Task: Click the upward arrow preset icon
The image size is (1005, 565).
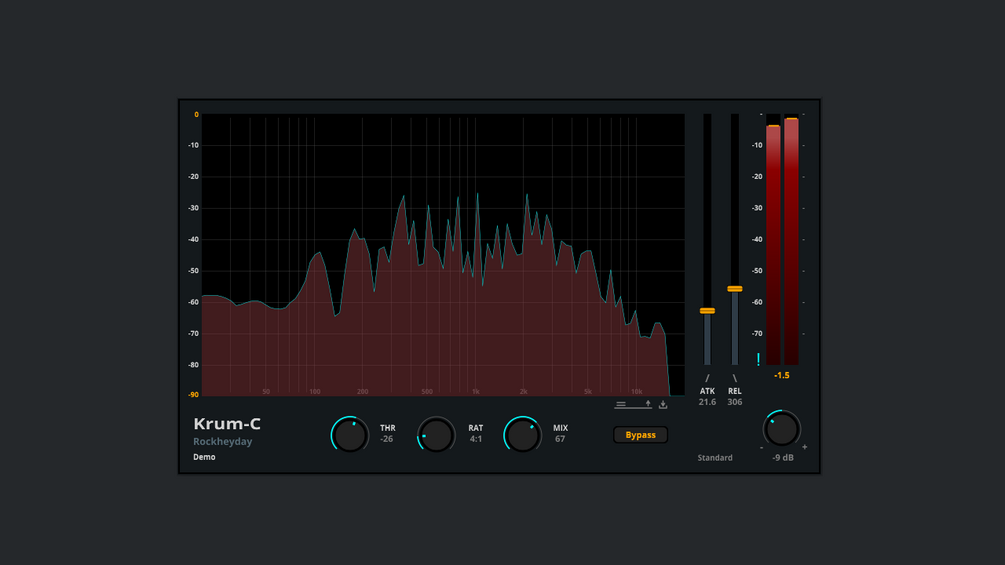Action: coord(648,404)
